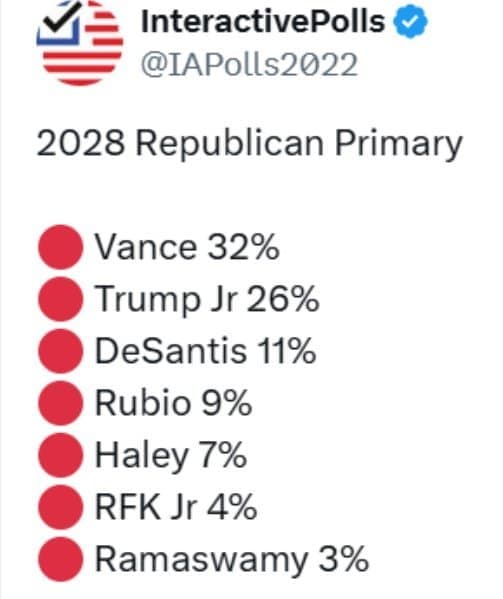Select the DeSantis 11% line
The width and height of the screenshot is (503, 599).
(x=205, y=351)
